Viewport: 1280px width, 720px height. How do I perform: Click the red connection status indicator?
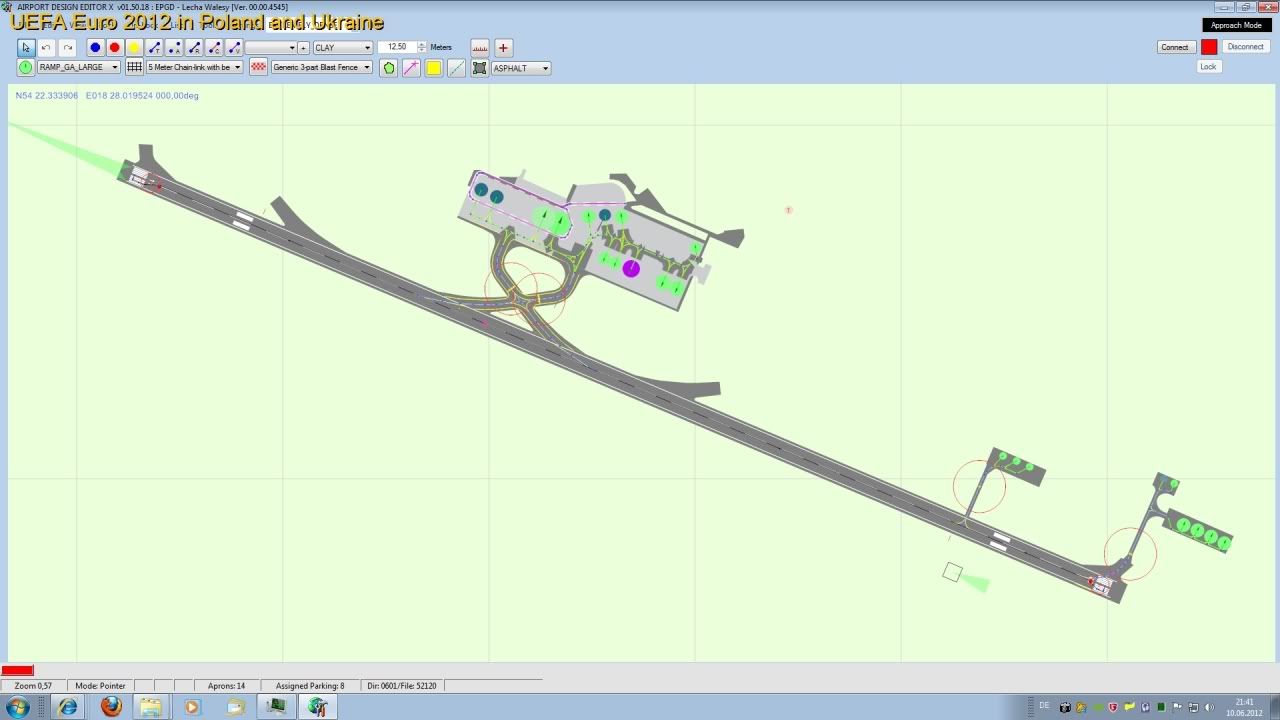coord(1209,47)
